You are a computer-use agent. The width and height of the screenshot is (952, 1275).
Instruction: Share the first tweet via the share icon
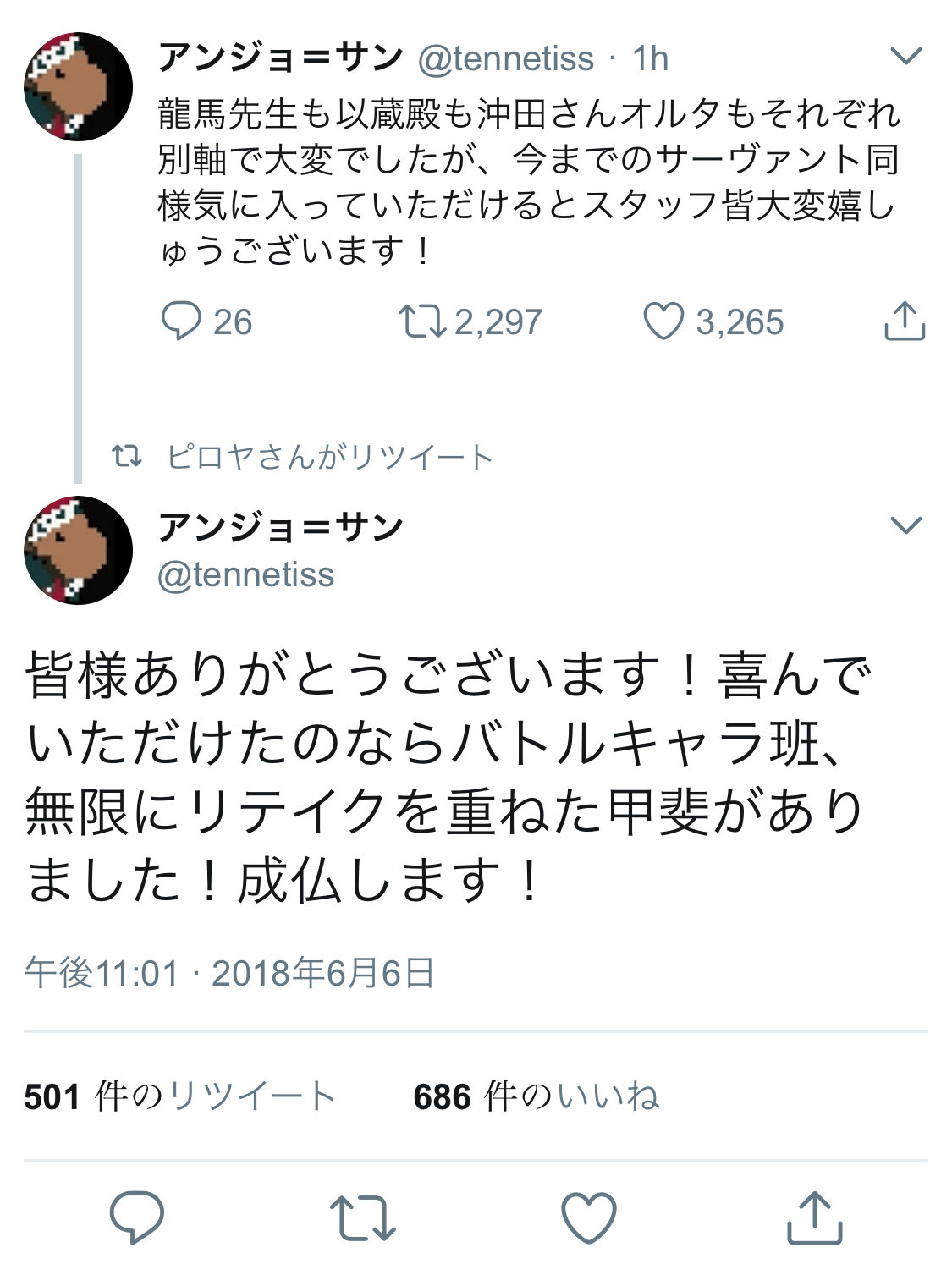click(x=904, y=321)
